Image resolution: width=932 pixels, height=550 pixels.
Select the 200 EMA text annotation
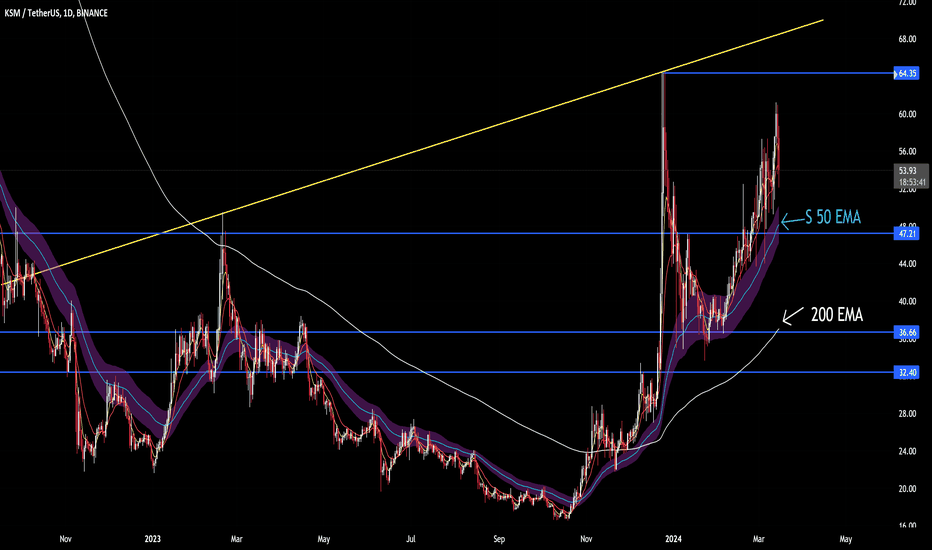tap(836, 315)
